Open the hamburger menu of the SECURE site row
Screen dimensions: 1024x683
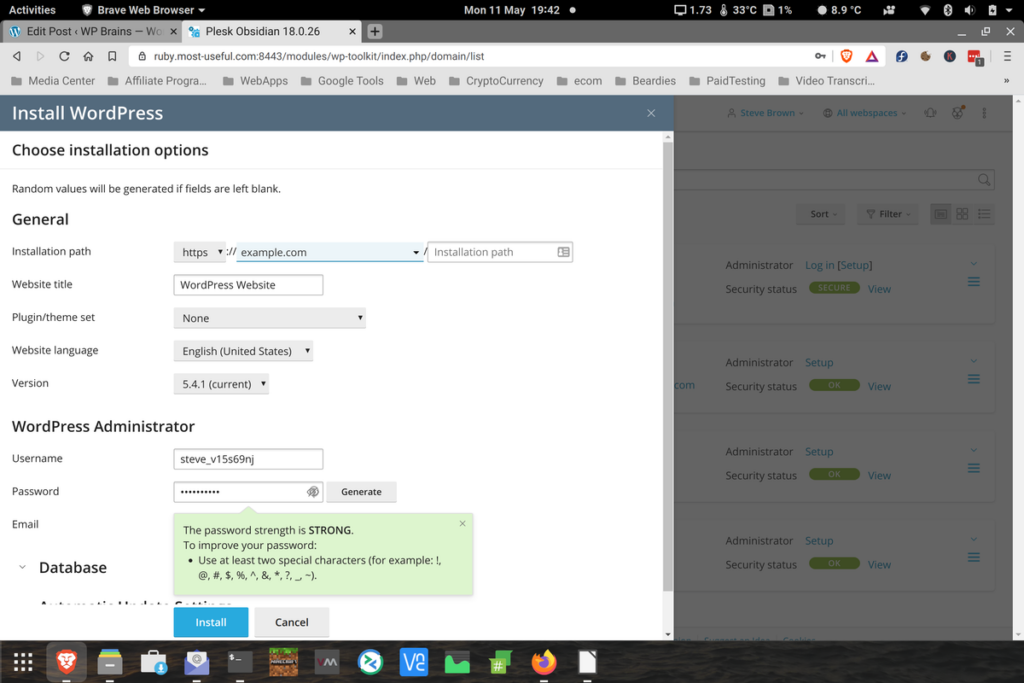click(x=974, y=282)
